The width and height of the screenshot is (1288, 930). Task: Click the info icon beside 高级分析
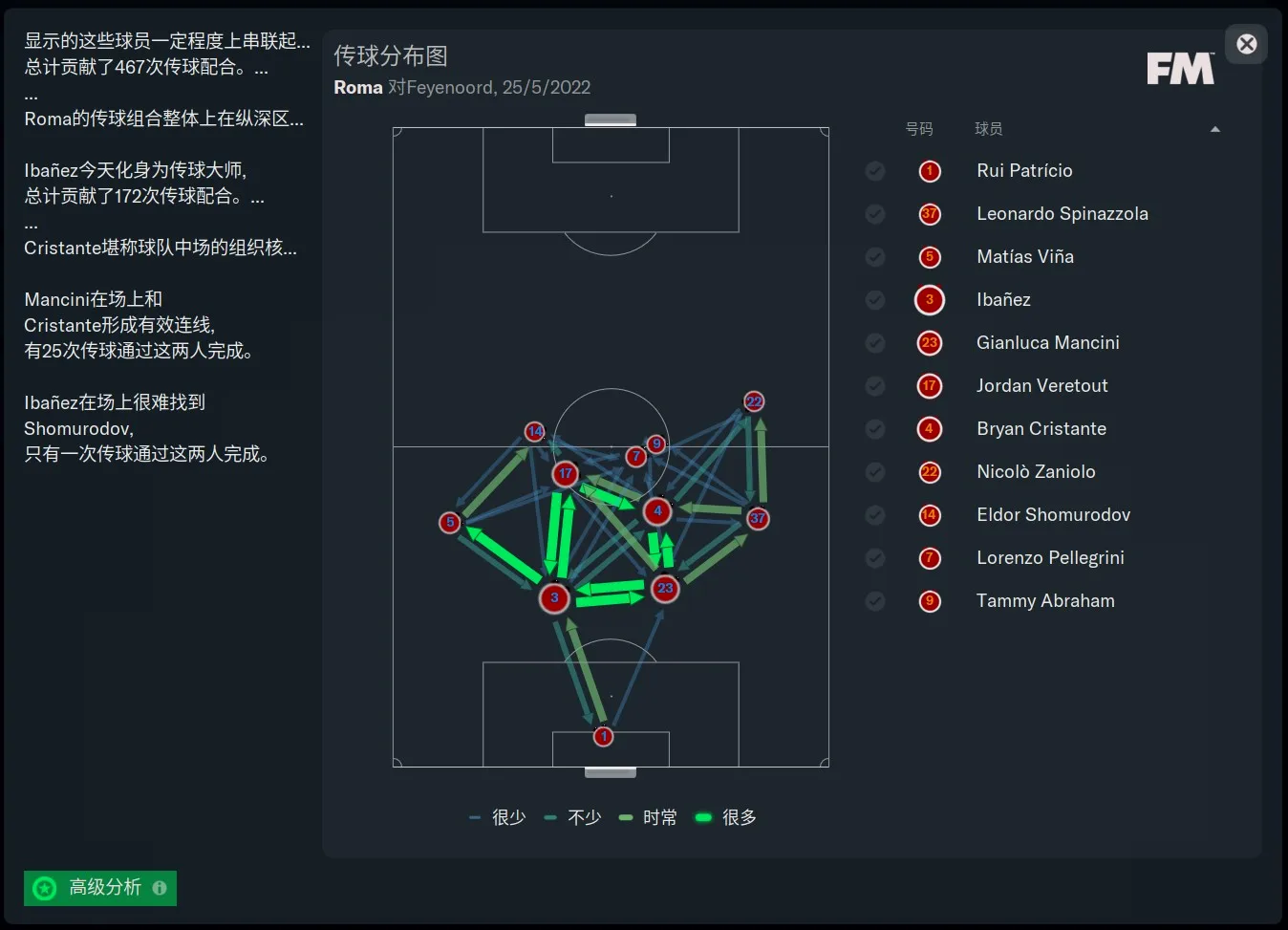click(x=160, y=888)
